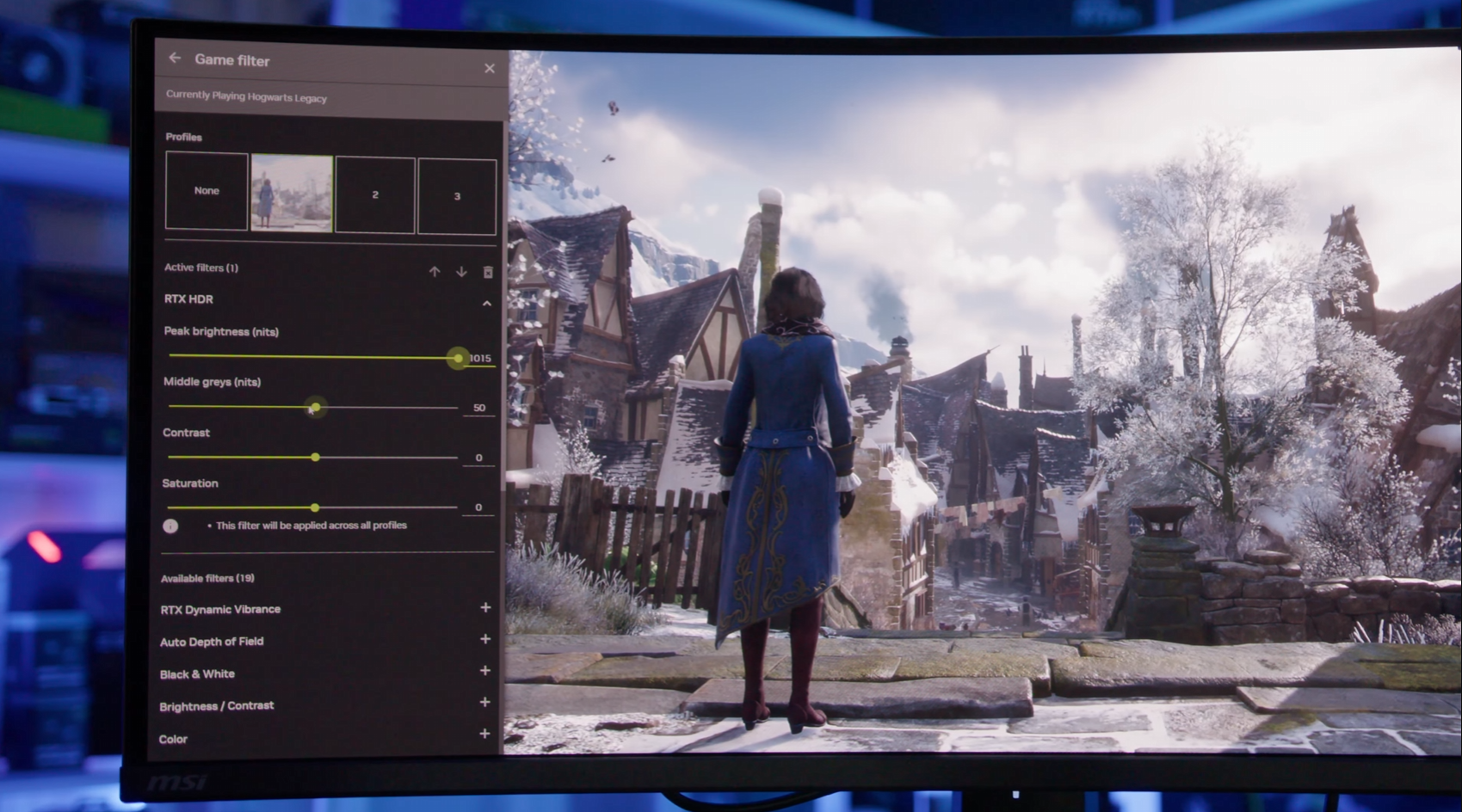Click the Saturation value field

coord(478,507)
